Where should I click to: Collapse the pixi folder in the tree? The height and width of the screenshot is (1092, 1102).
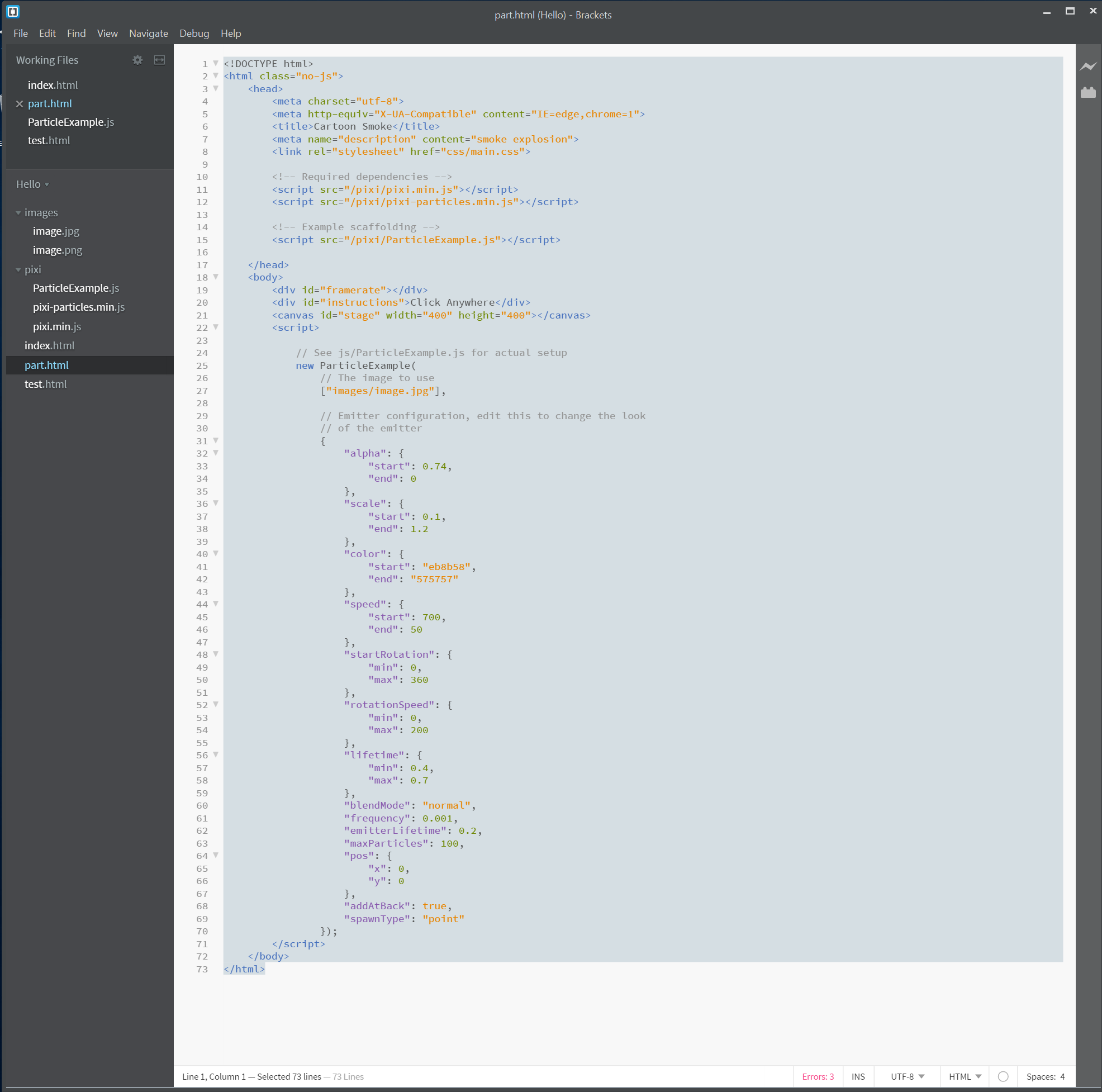pos(18,270)
